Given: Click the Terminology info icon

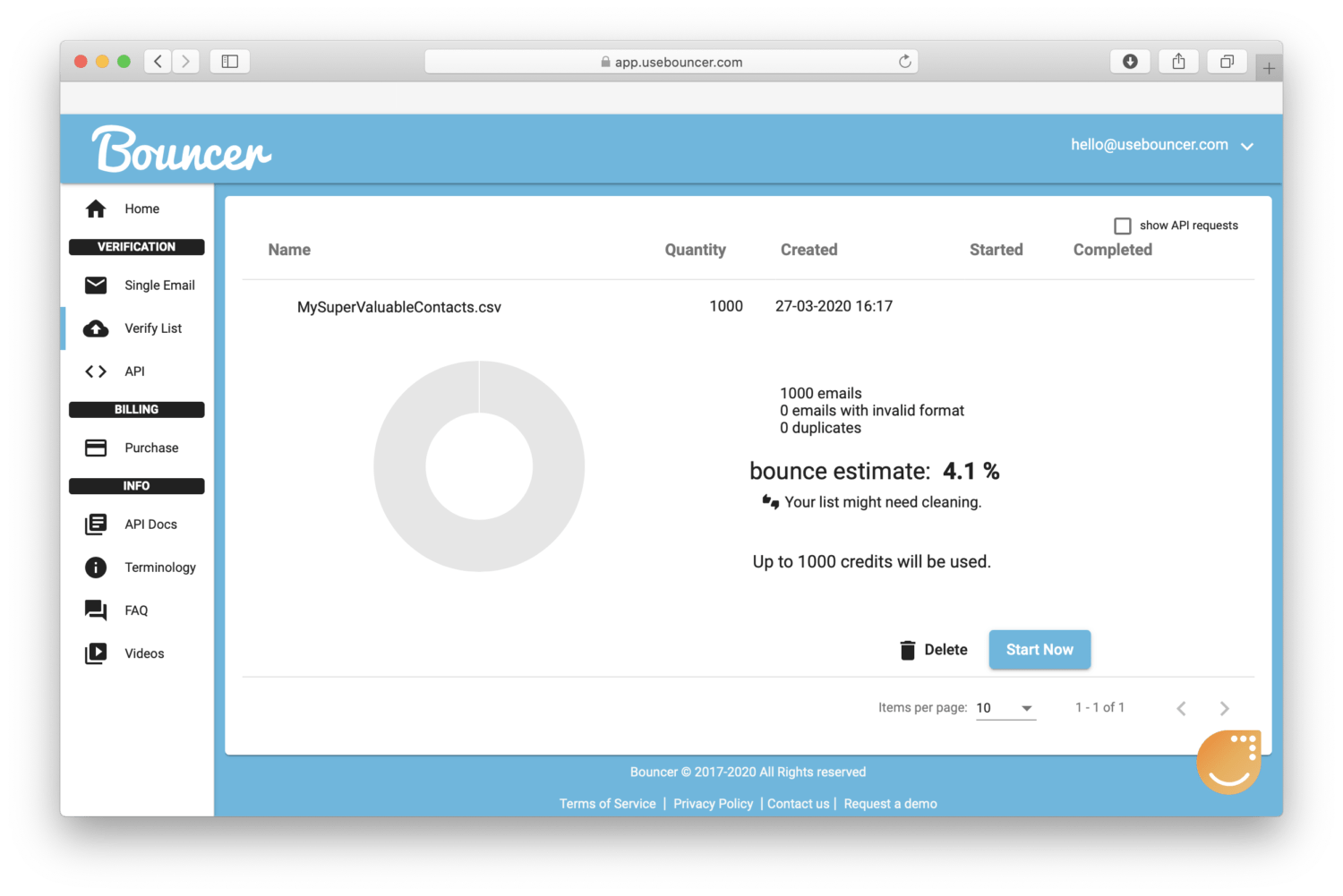Looking at the screenshot, I should [96, 567].
